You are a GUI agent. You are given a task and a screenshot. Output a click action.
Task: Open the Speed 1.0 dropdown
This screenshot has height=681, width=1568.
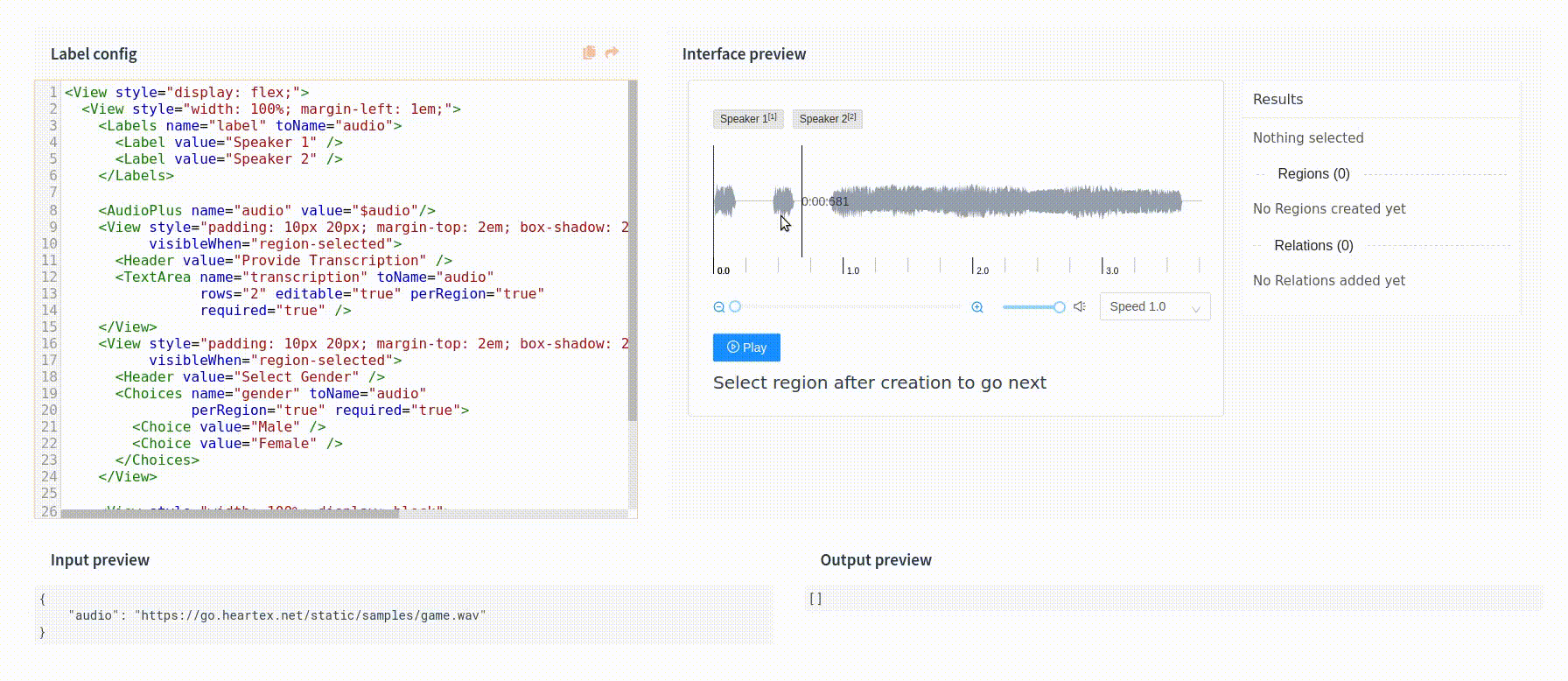(1155, 306)
